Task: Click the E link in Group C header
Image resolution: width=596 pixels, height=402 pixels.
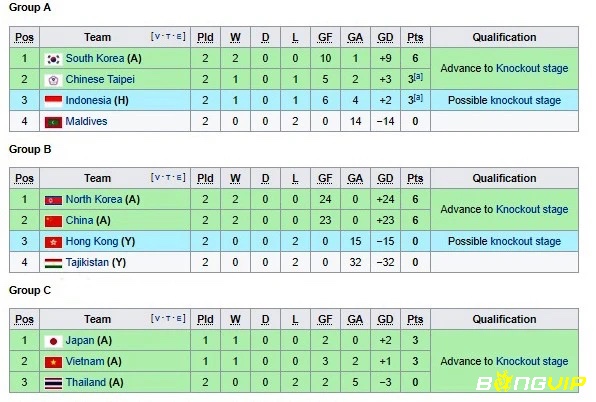Action: tap(179, 318)
